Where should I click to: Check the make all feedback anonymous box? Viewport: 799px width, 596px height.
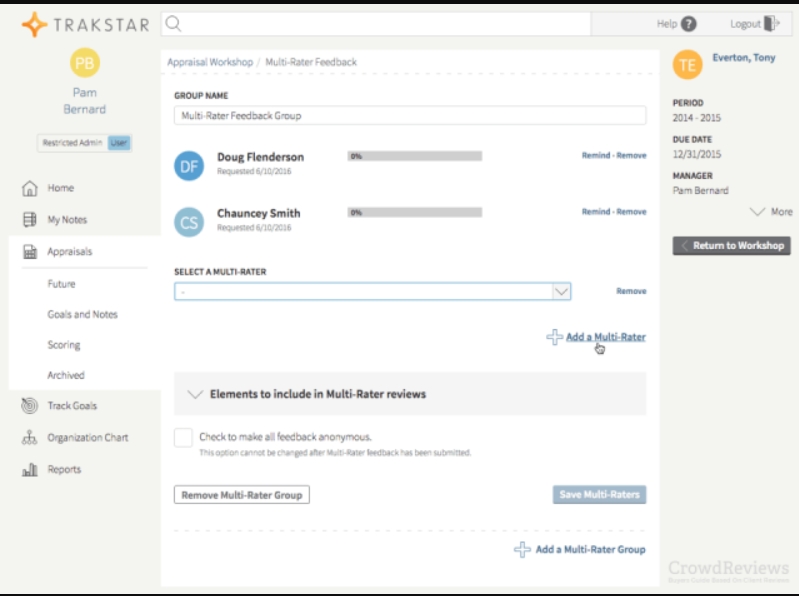pyautogui.click(x=183, y=438)
